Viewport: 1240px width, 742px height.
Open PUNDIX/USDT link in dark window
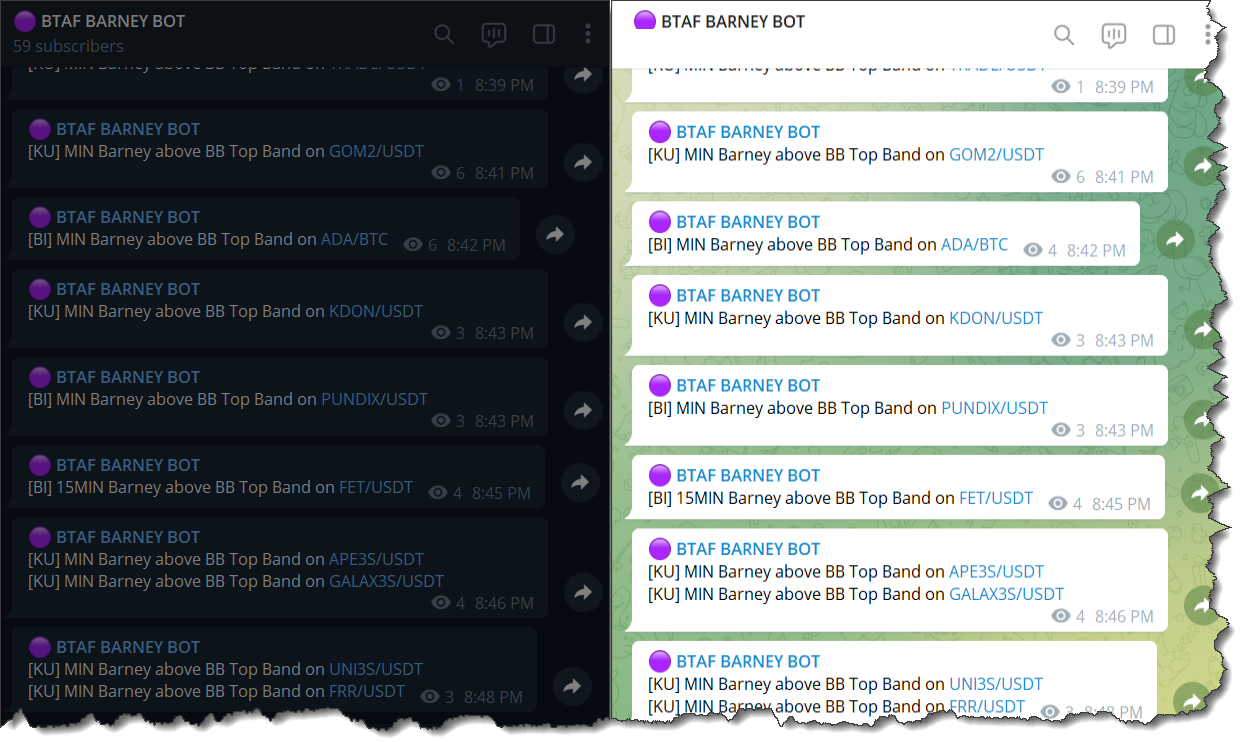374,399
